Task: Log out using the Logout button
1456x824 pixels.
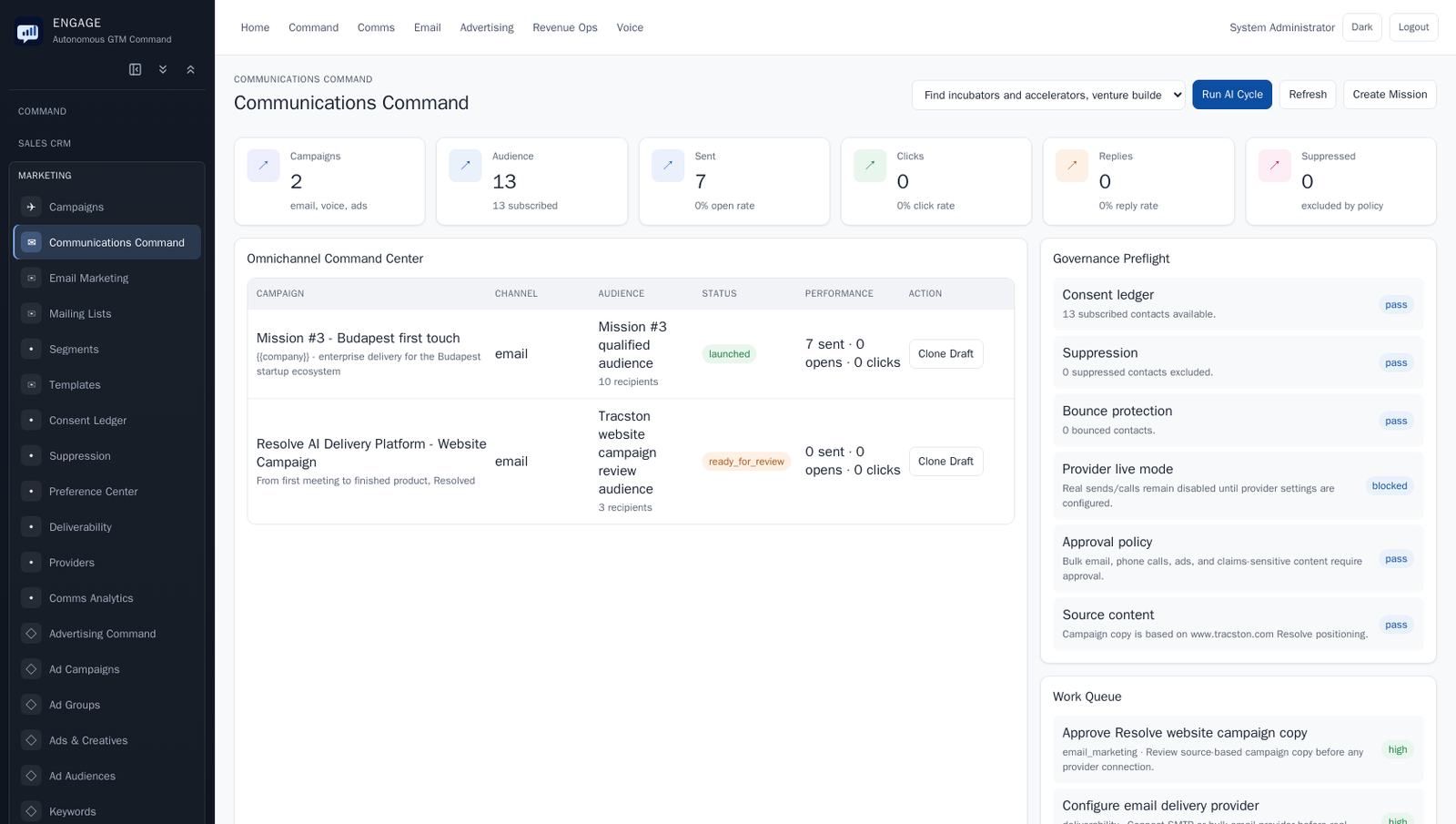Action: coord(1413,27)
